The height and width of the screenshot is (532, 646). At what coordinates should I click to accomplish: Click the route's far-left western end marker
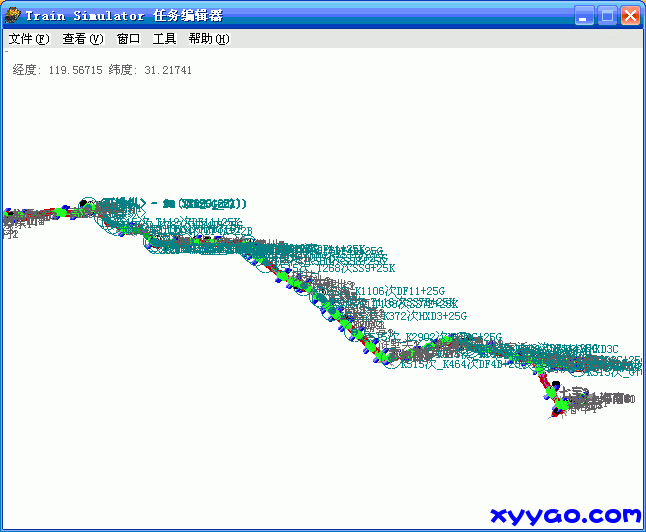click(x=9, y=214)
